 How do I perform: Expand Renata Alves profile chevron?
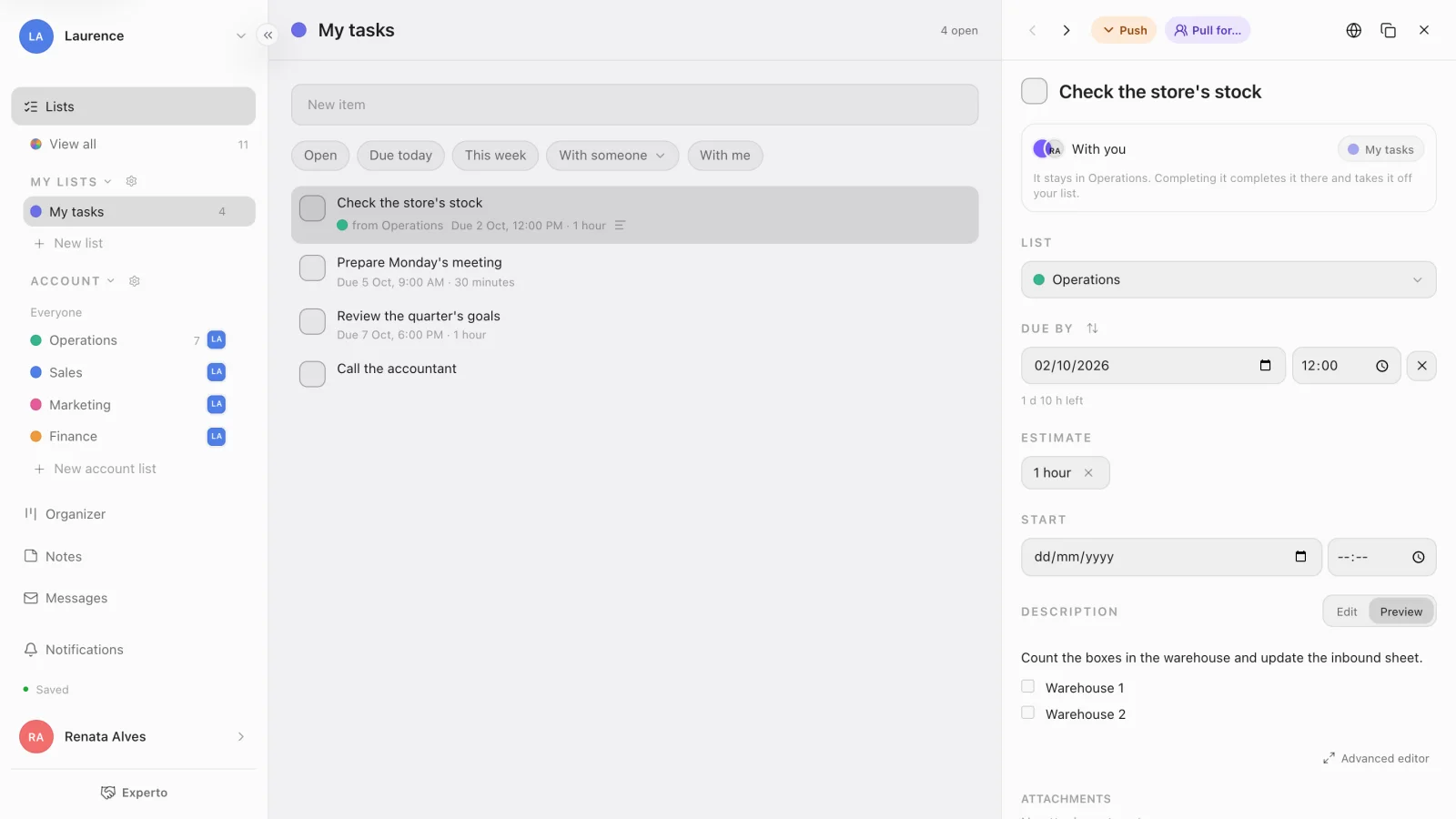tap(241, 737)
